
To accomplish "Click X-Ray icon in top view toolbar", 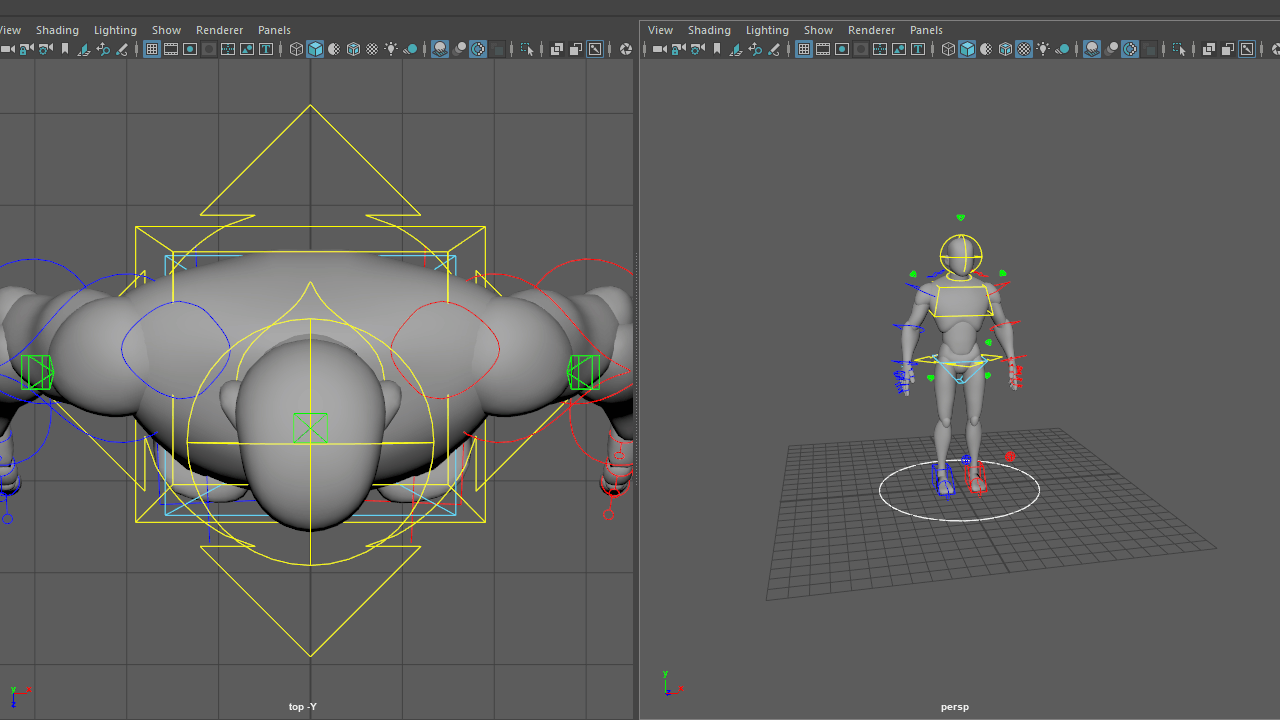I will point(557,49).
